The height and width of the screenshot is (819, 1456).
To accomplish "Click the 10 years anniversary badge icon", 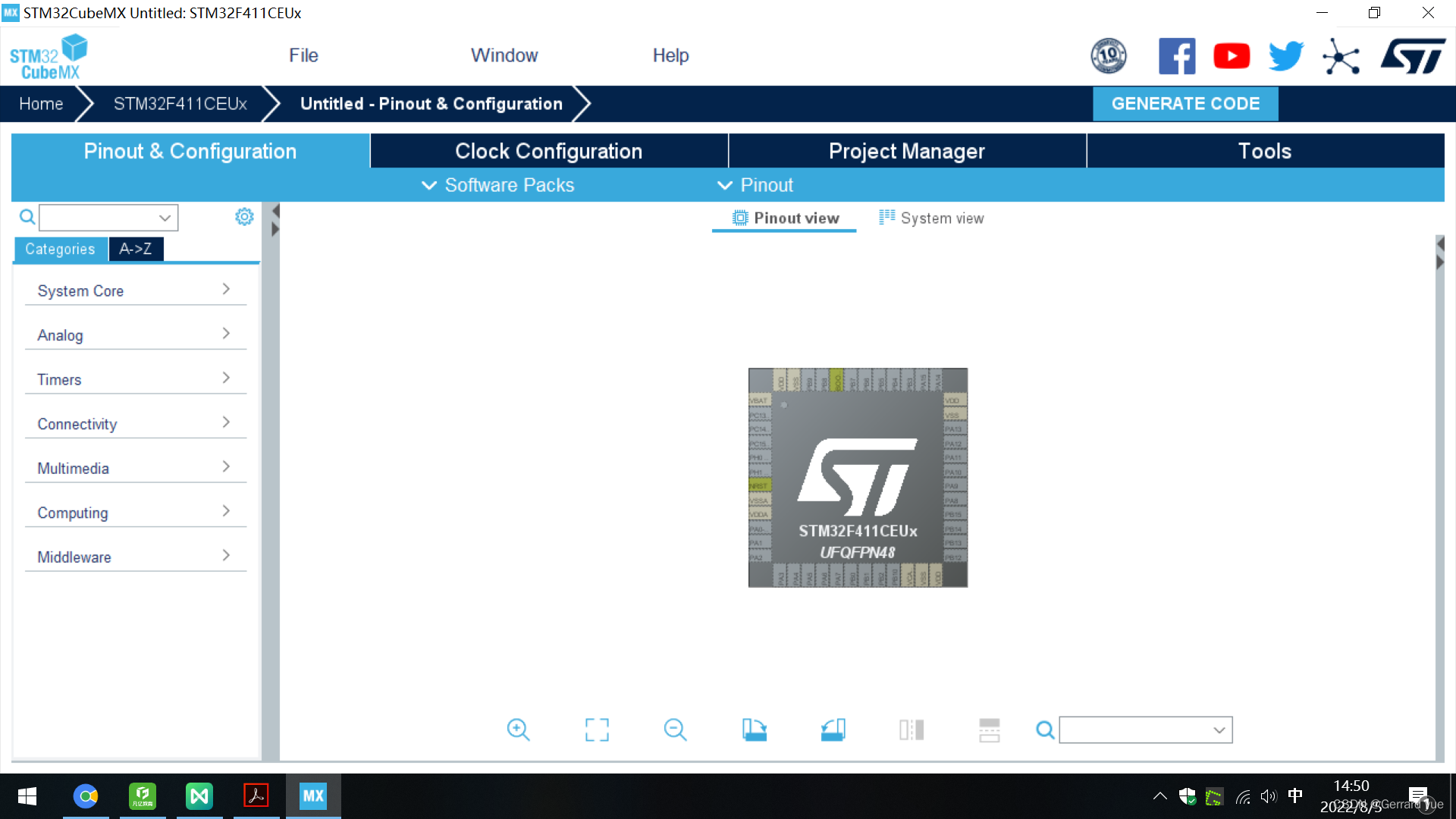I will point(1109,56).
